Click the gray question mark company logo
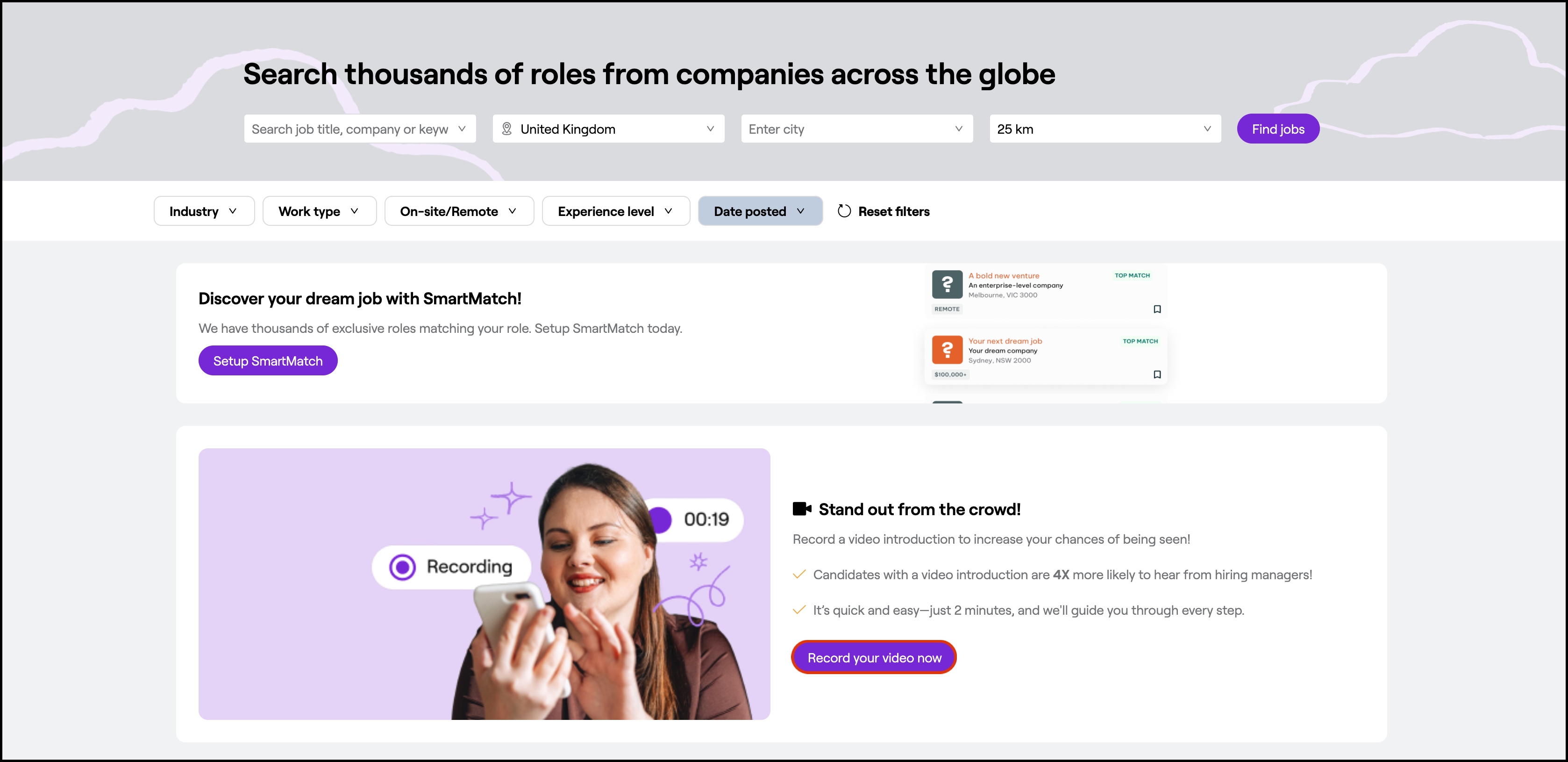The width and height of the screenshot is (1568, 762). pos(947,284)
